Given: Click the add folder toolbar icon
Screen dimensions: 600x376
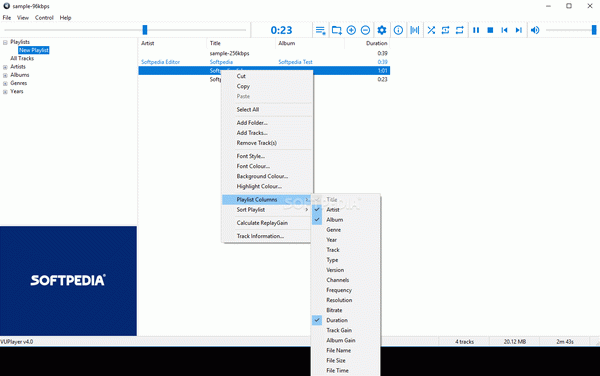Looking at the screenshot, I should coord(337,30).
